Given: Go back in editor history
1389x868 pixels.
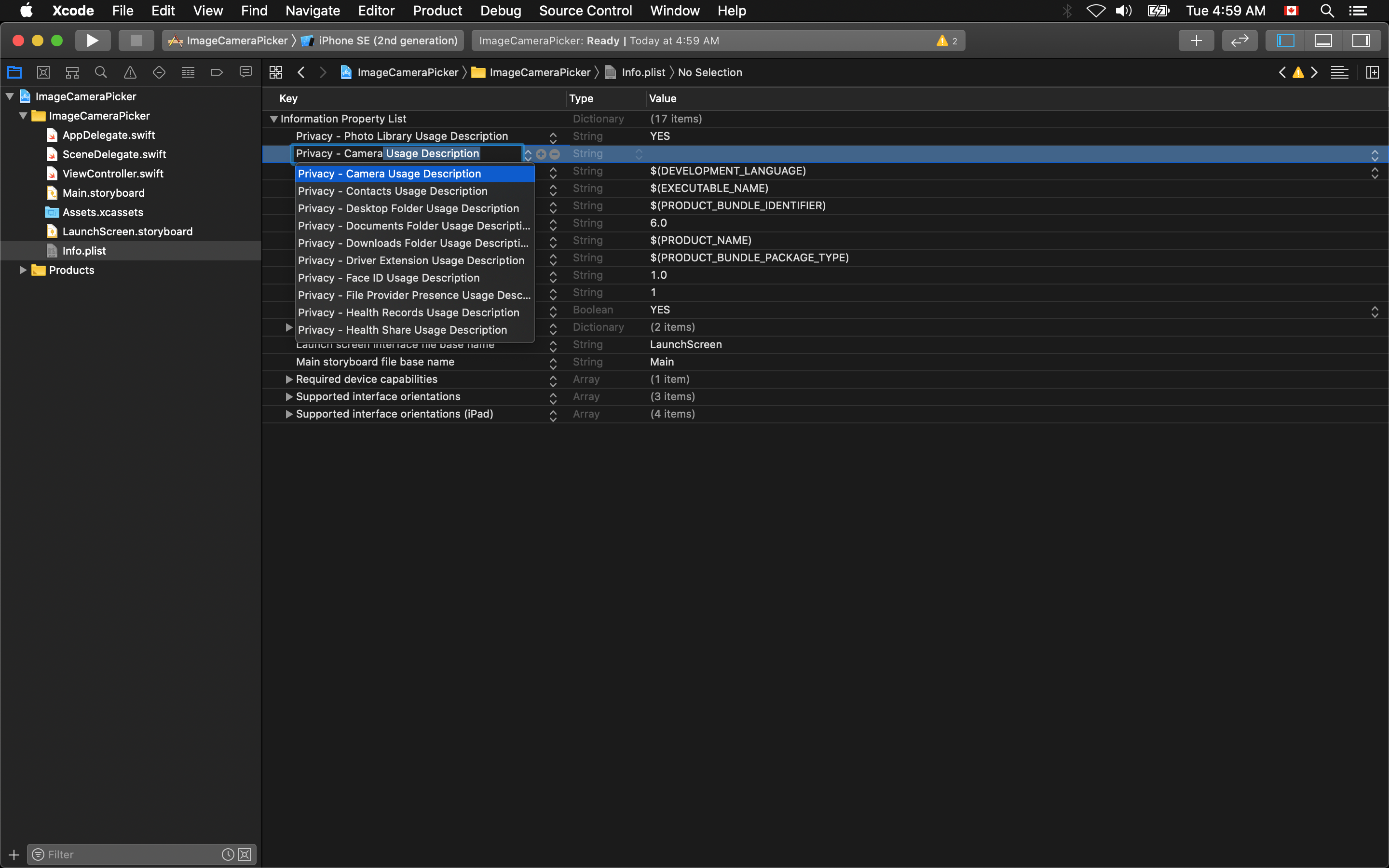Looking at the screenshot, I should [301, 72].
